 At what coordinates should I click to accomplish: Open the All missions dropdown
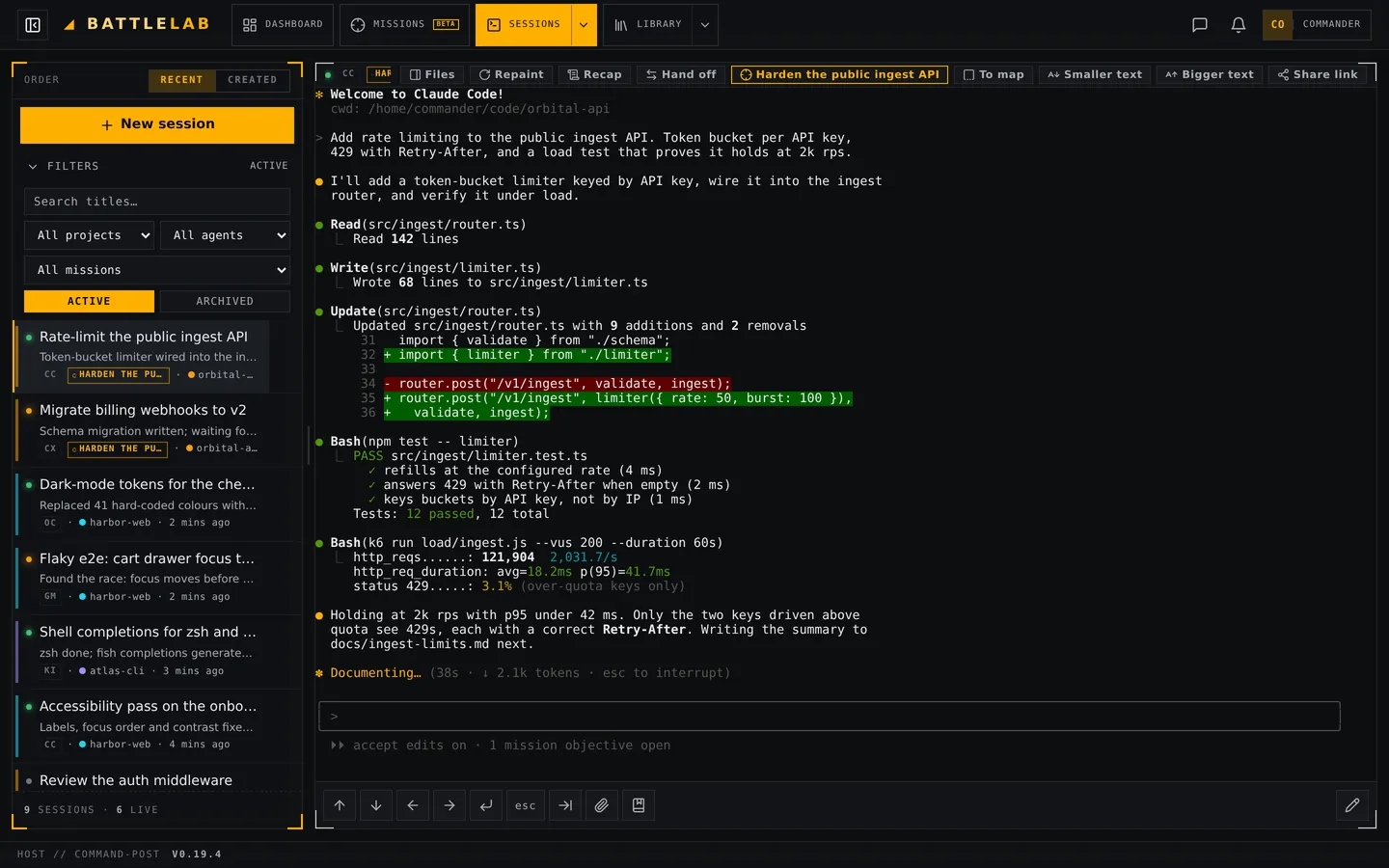157,270
